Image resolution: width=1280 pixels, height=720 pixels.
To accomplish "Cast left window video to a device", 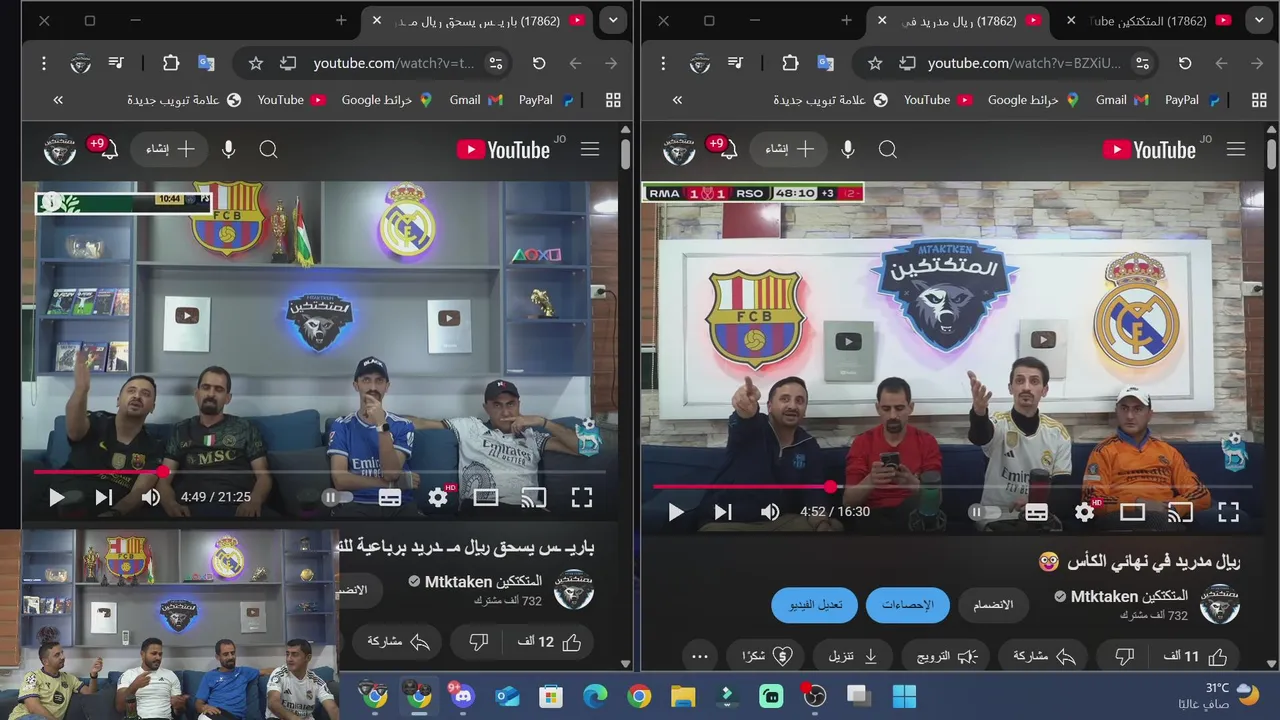I will [x=534, y=497].
